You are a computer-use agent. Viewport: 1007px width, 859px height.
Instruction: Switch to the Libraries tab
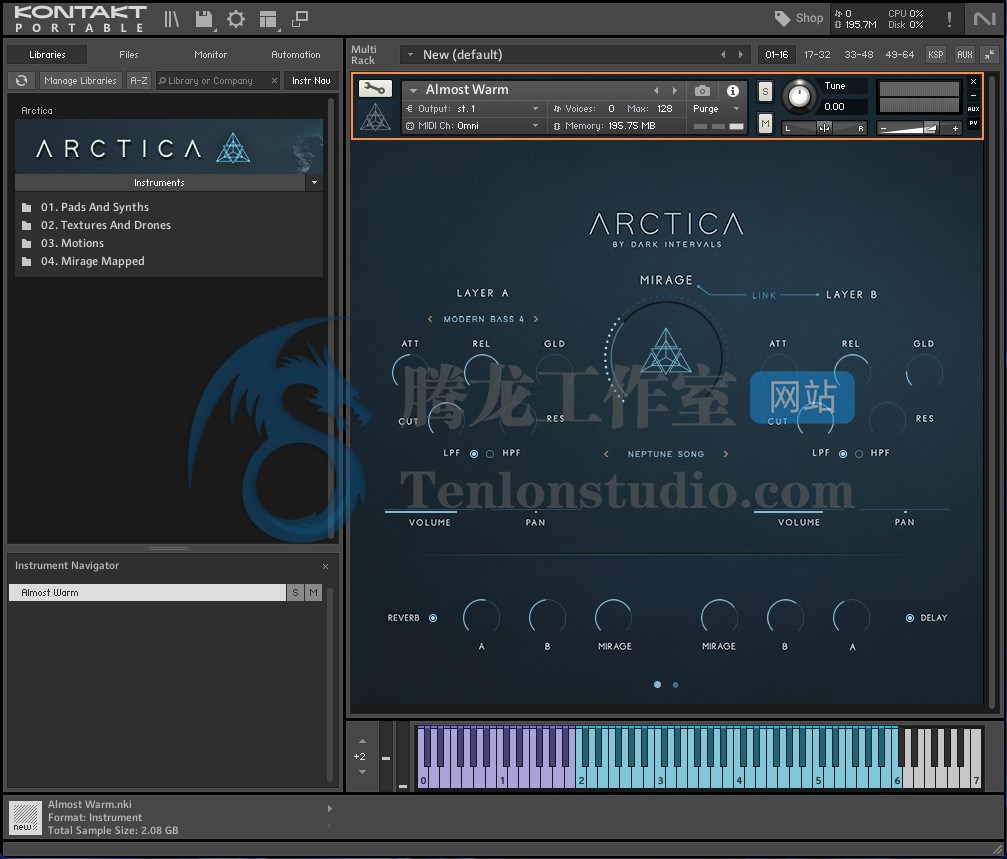[48, 55]
